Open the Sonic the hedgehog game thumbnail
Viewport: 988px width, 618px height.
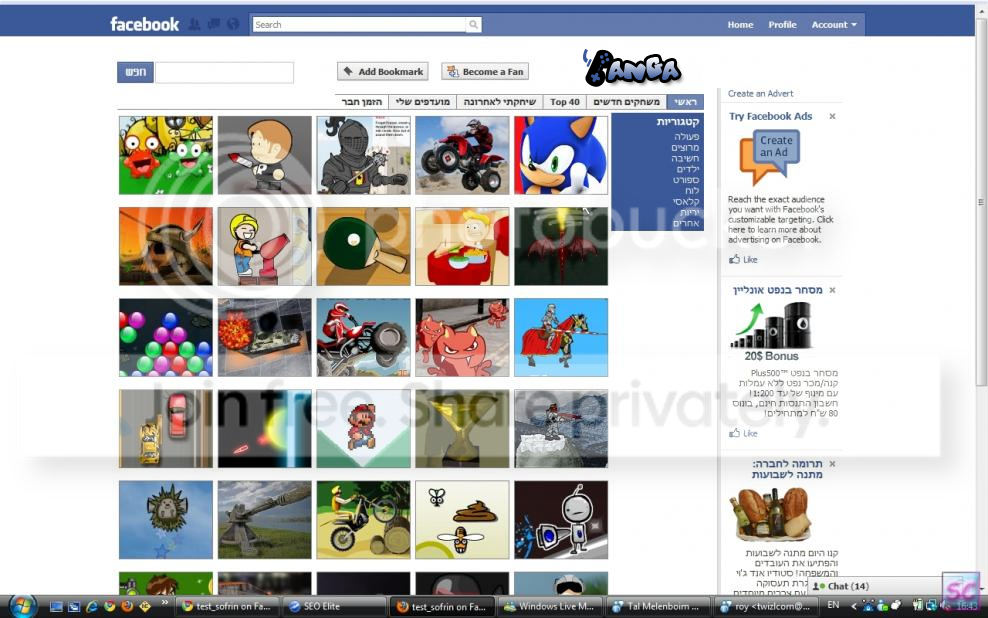(x=561, y=155)
